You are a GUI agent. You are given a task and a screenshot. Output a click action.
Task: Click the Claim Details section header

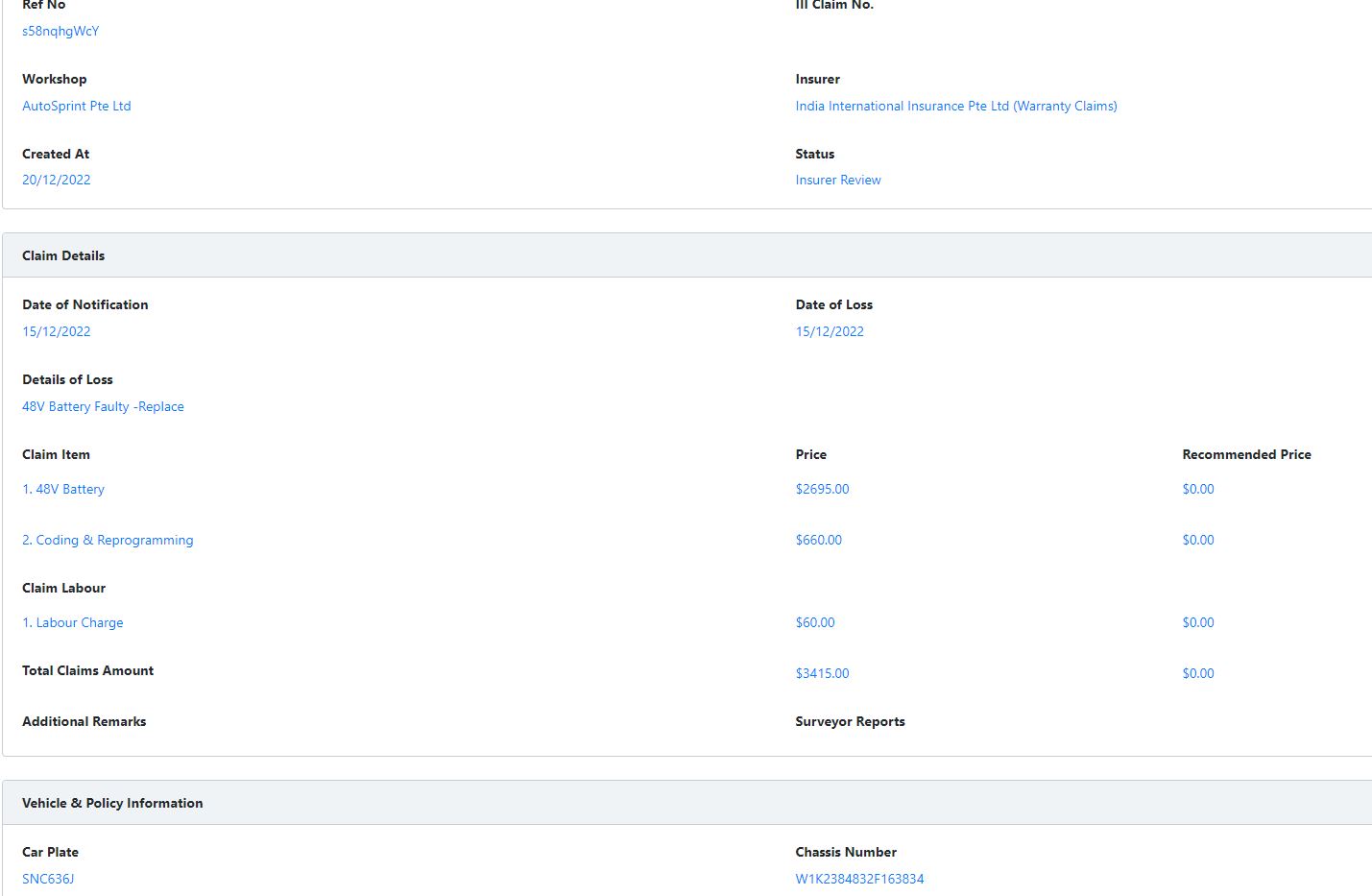click(63, 255)
